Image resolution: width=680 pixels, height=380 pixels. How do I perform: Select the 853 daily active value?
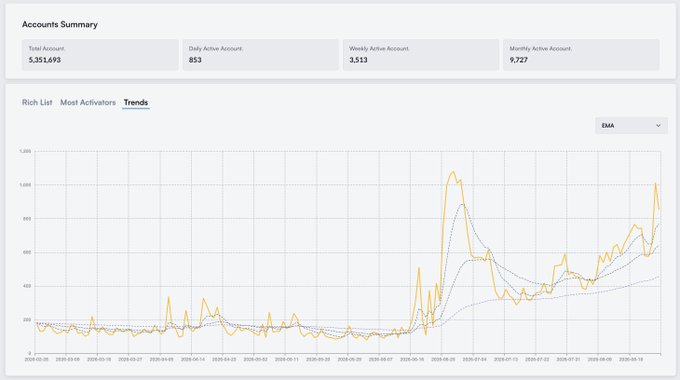click(195, 60)
